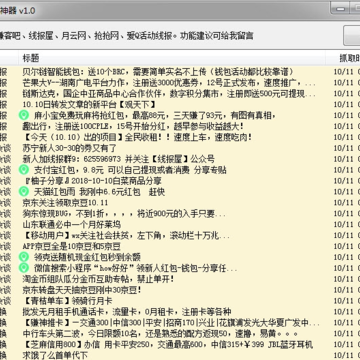This screenshot has width=360, height=360.
Task: Select 京东转盘天天抽京豆刚中30京豆
Action: click(x=180, y=290)
